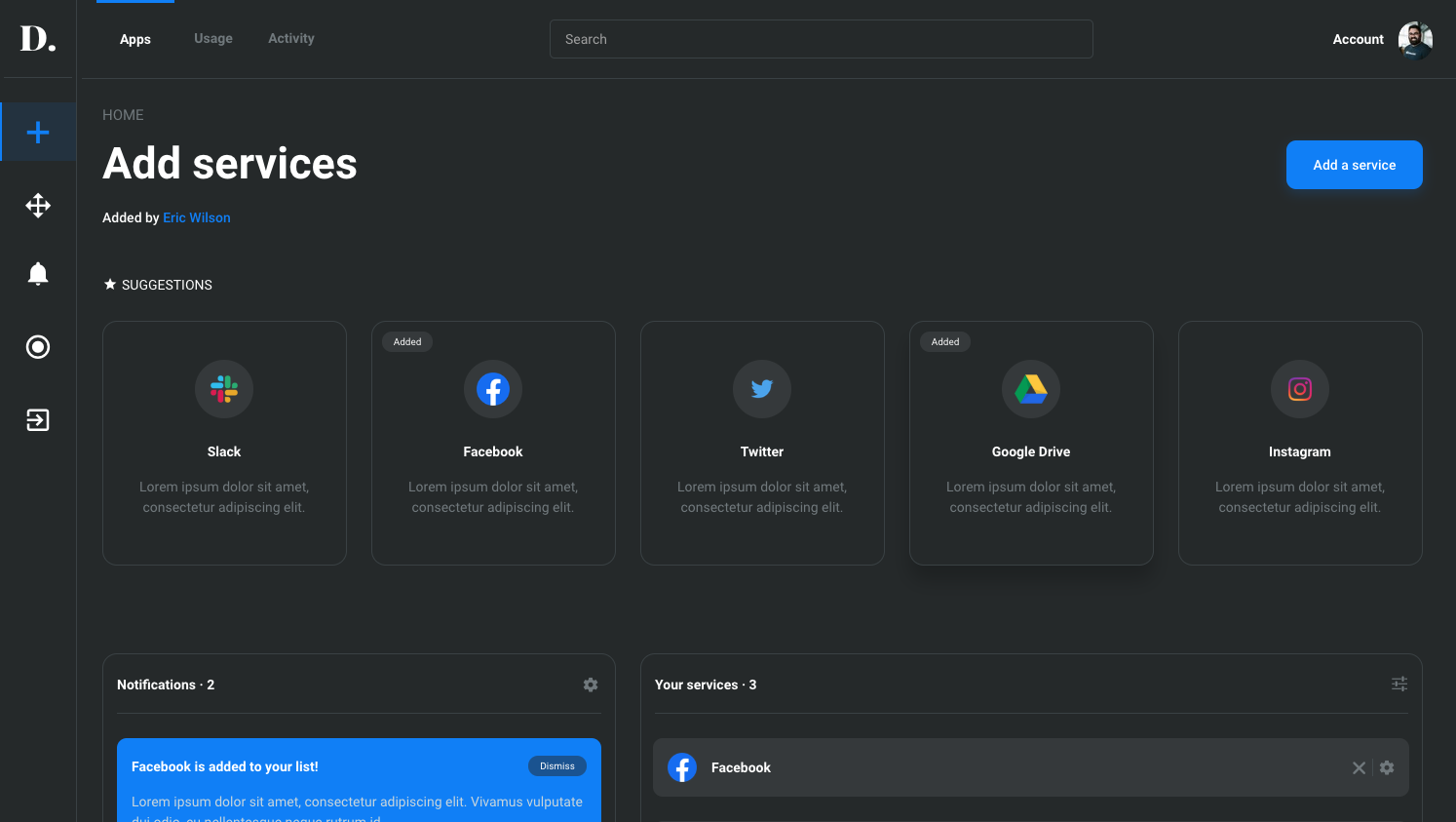Select the Slack card title
The height and width of the screenshot is (822, 1456).
(x=224, y=452)
